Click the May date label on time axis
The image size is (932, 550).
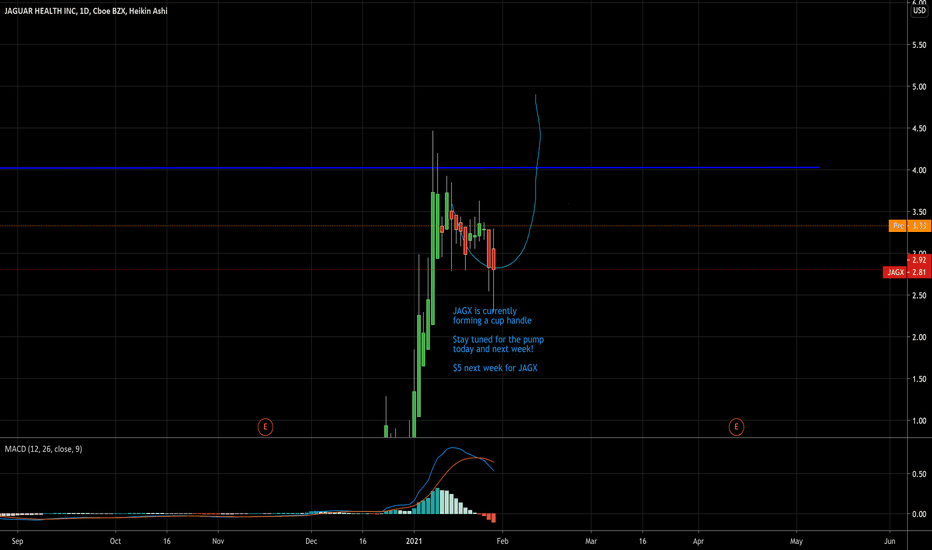796,541
